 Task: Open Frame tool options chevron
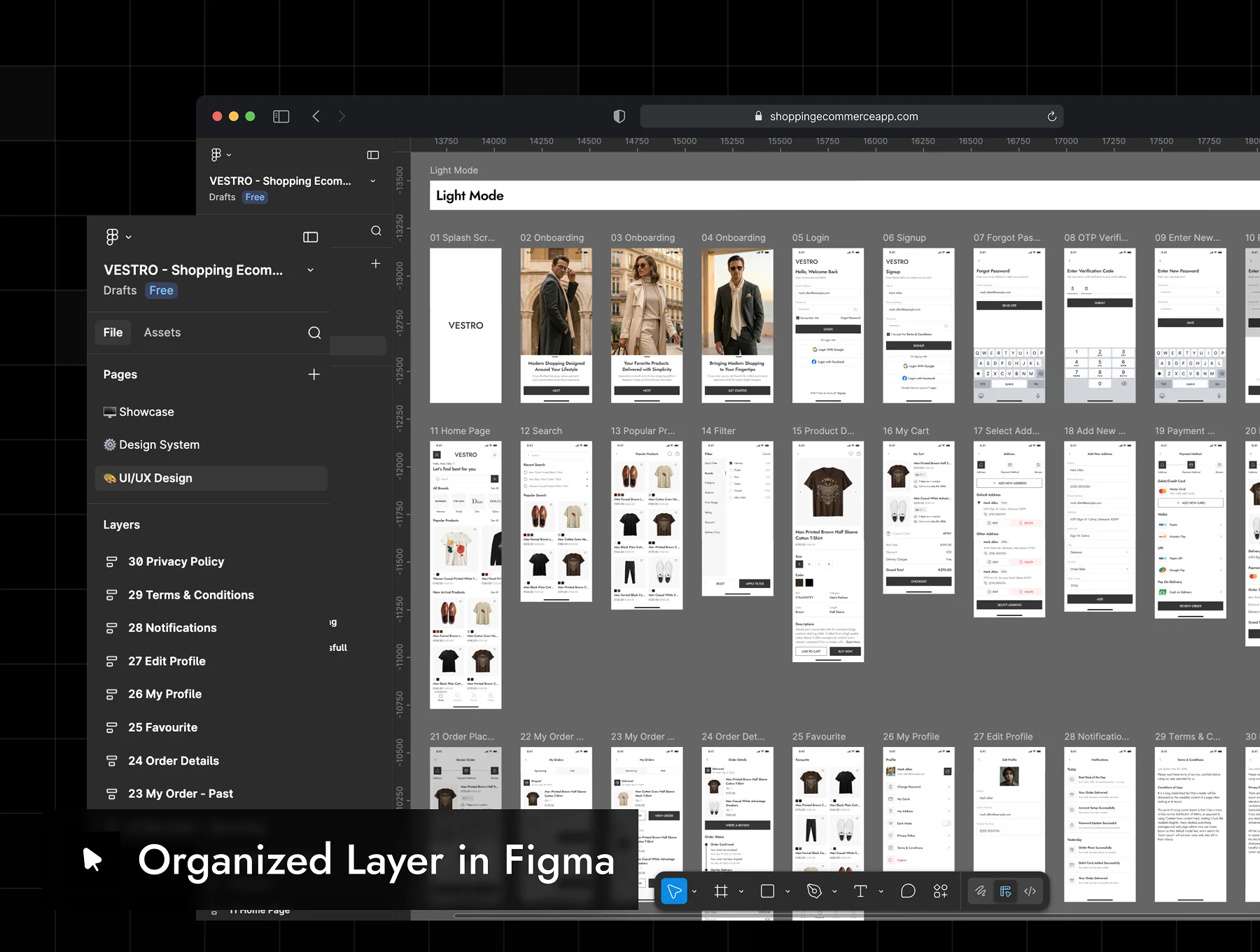click(x=741, y=892)
